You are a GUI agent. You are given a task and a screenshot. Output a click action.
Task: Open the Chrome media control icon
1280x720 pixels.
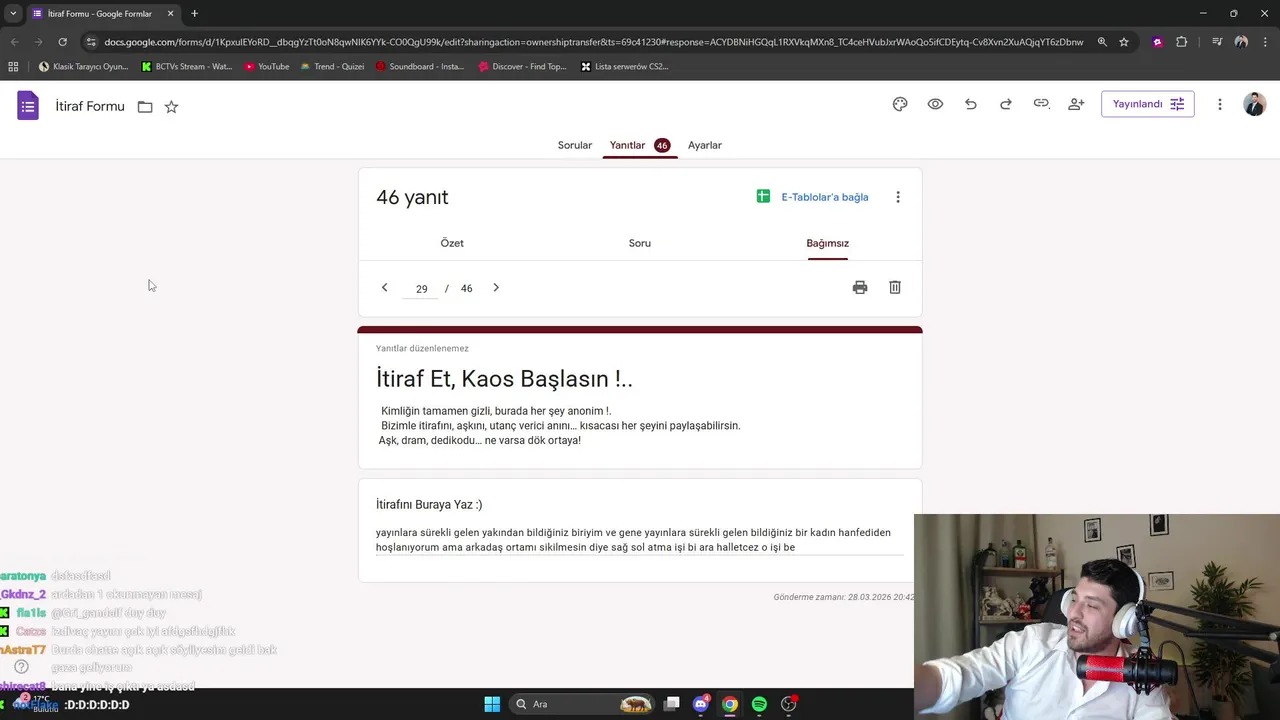pyautogui.click(x=1217, y=42)
